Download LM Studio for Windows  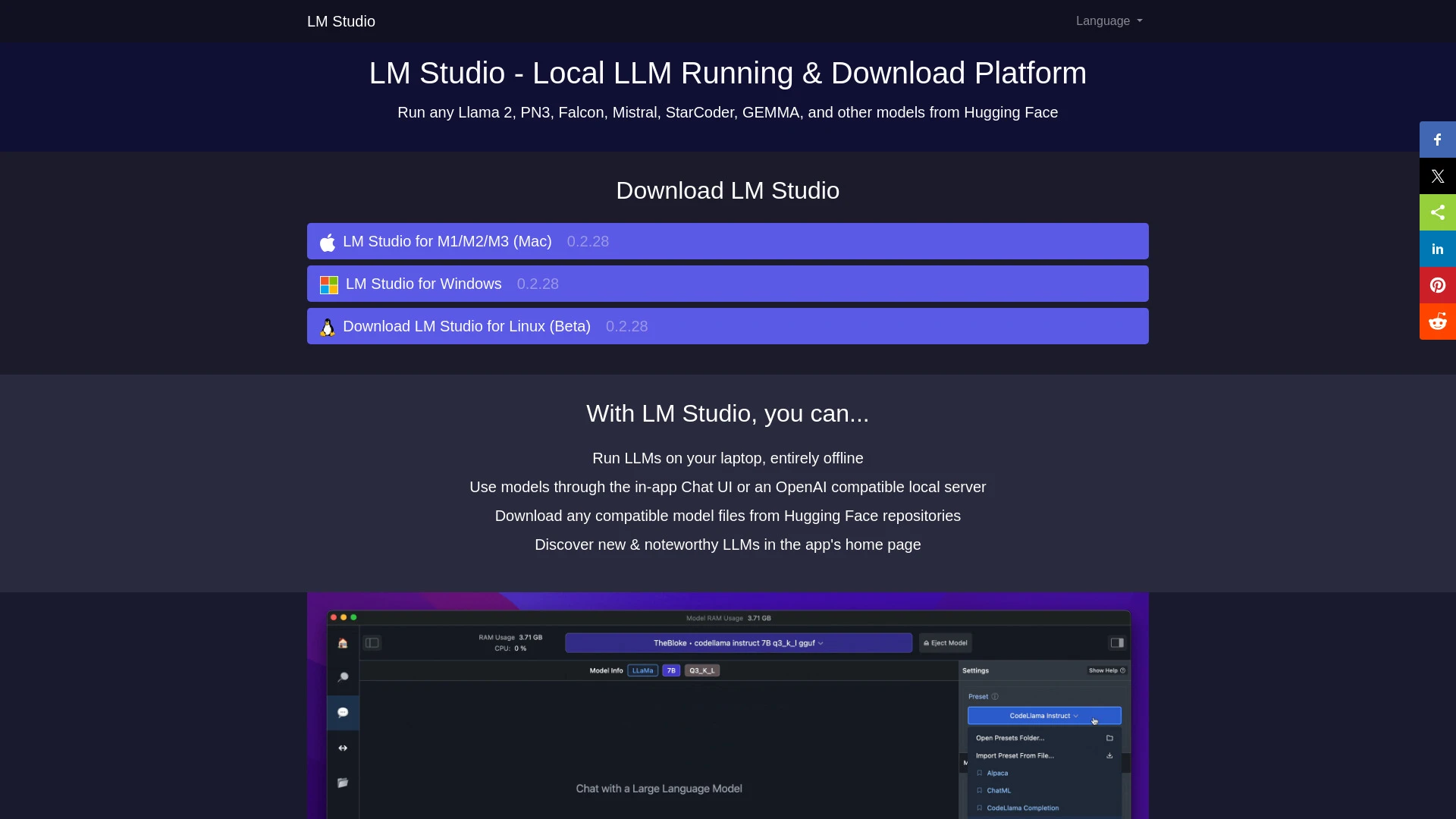click(727, 283)
